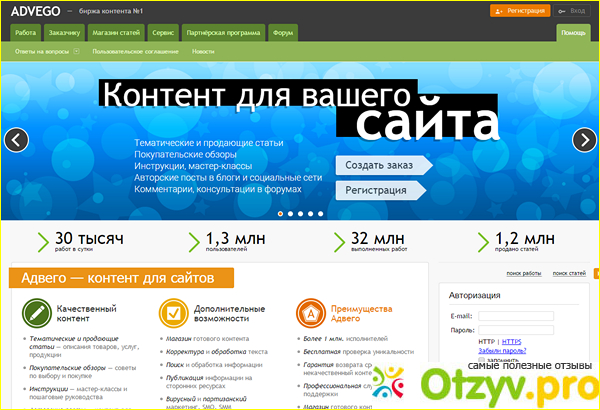Open the 'Забыли пароль?' link
600x410 pixels.
pyautogui.click(x=501, y=351)
